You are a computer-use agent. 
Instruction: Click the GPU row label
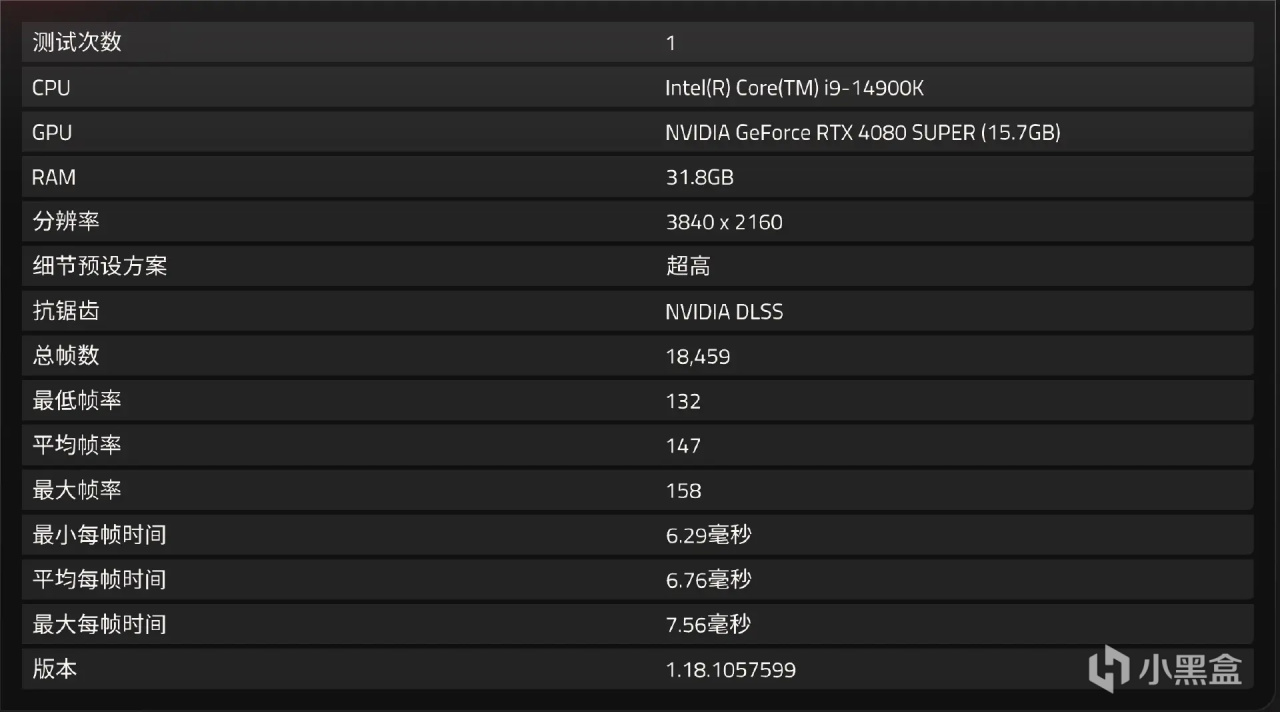point(52,132)
